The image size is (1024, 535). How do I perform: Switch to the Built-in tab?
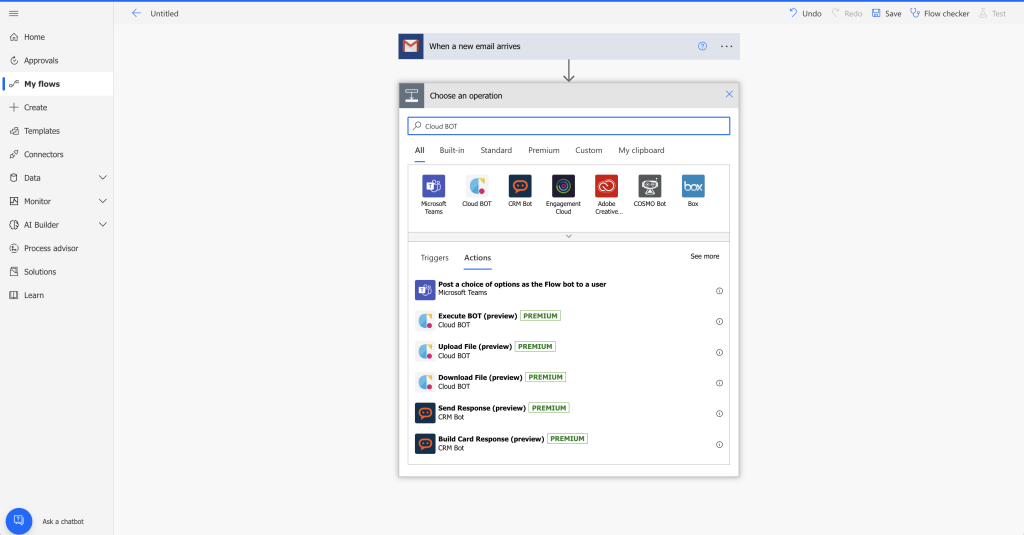click(452, 150)
